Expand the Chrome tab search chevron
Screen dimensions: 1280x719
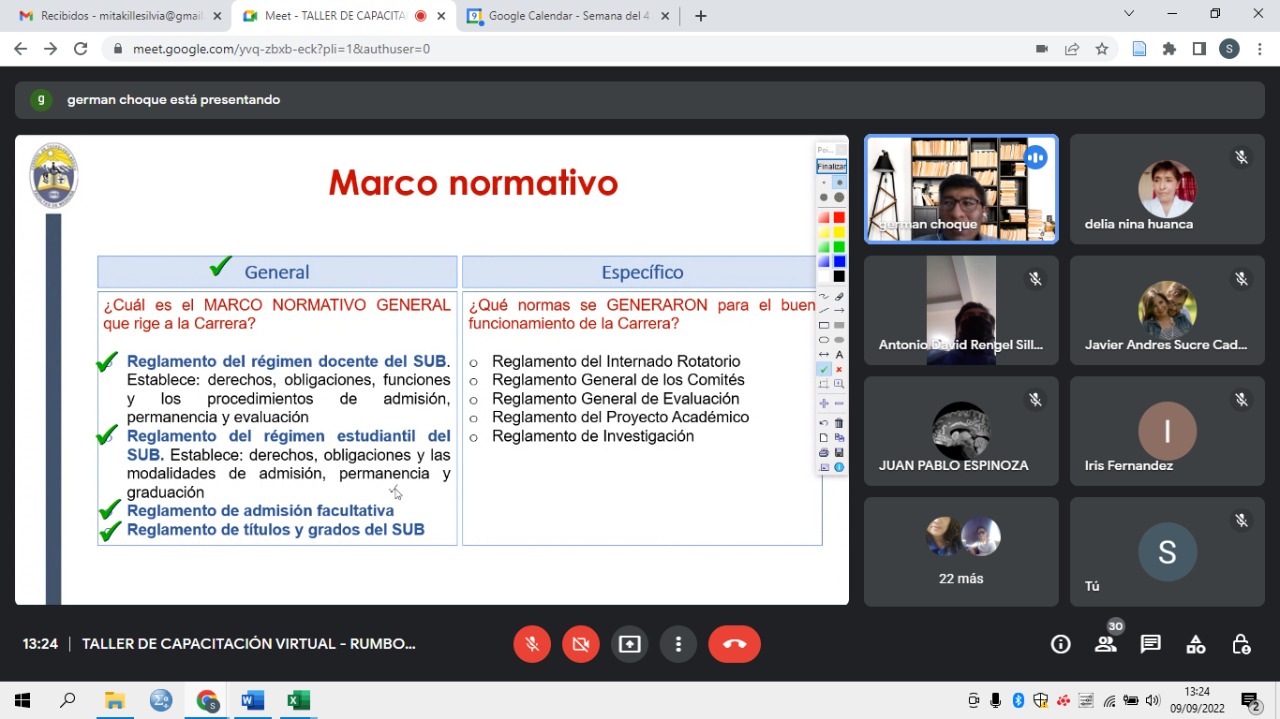pos(1129,14)
